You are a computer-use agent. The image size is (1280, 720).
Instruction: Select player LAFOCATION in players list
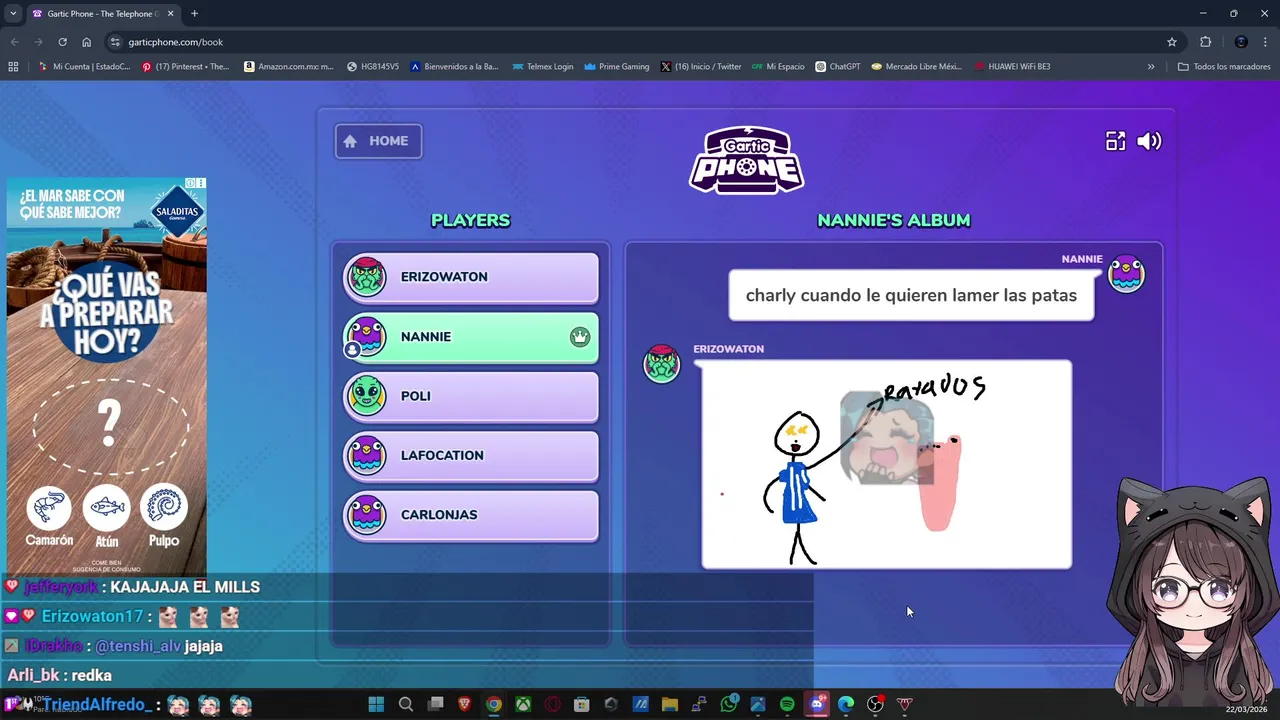click(471, 455)
